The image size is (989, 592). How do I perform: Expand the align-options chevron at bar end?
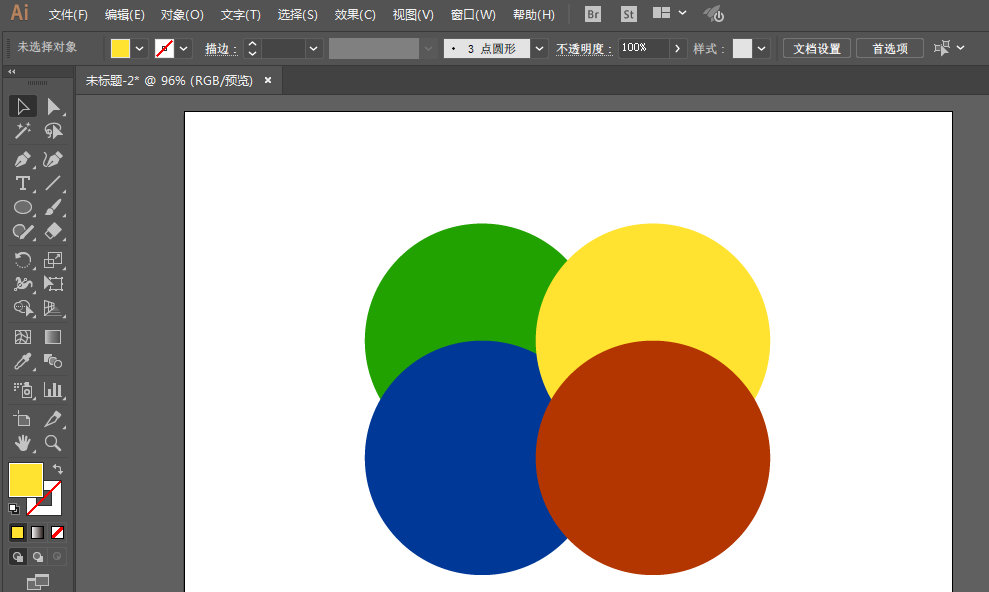[961, 48]
